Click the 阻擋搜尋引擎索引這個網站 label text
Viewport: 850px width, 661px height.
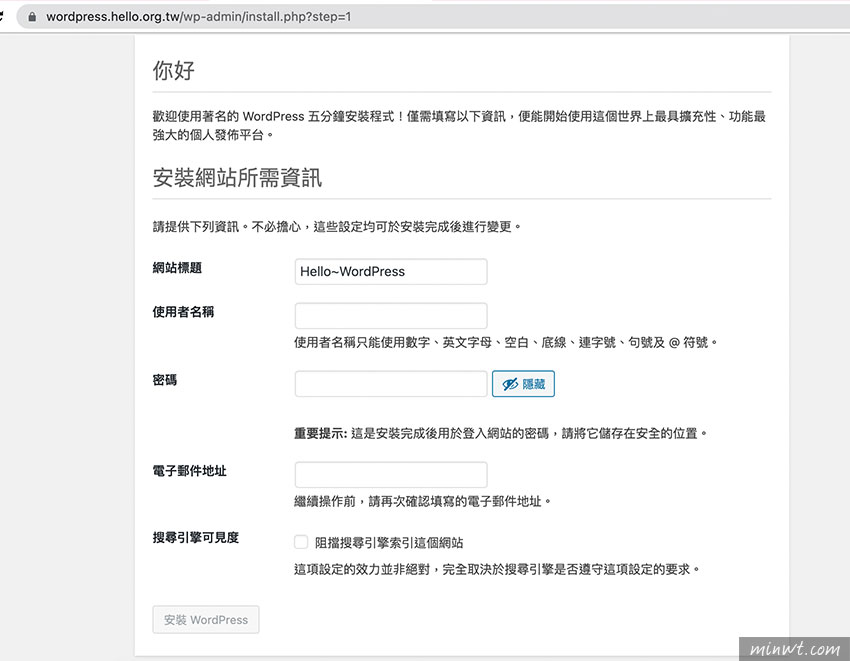tap(389, 542)
